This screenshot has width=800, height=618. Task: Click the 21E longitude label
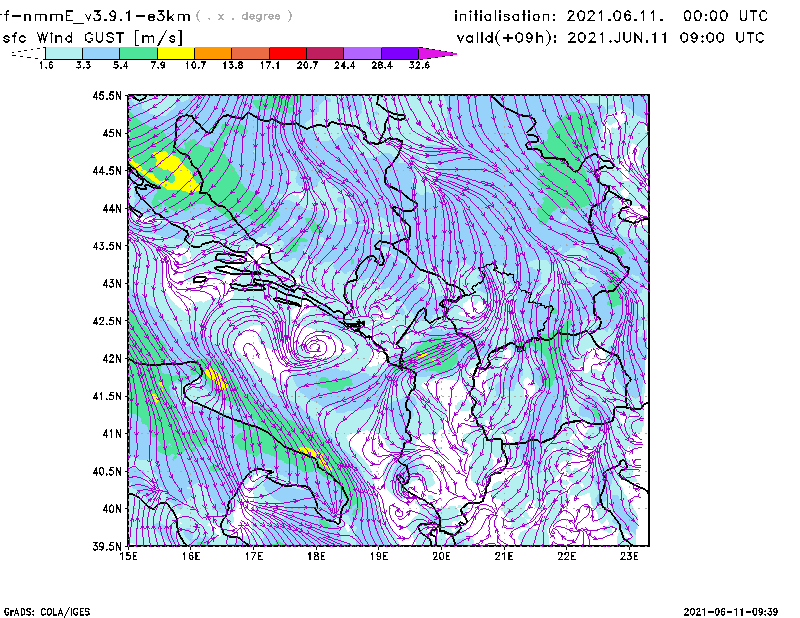point(504,556)
